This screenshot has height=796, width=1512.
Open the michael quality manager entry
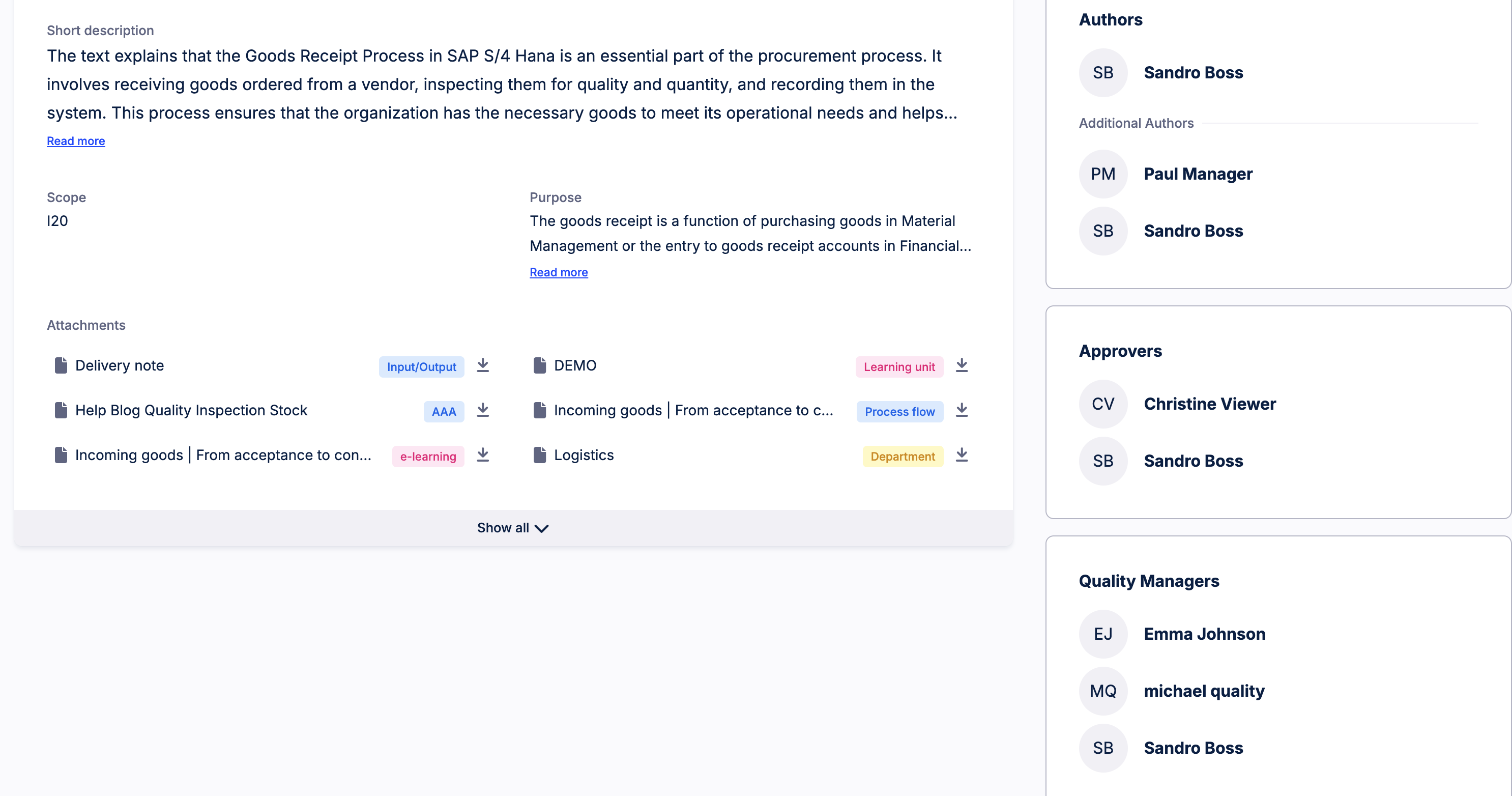[1204, 691]
